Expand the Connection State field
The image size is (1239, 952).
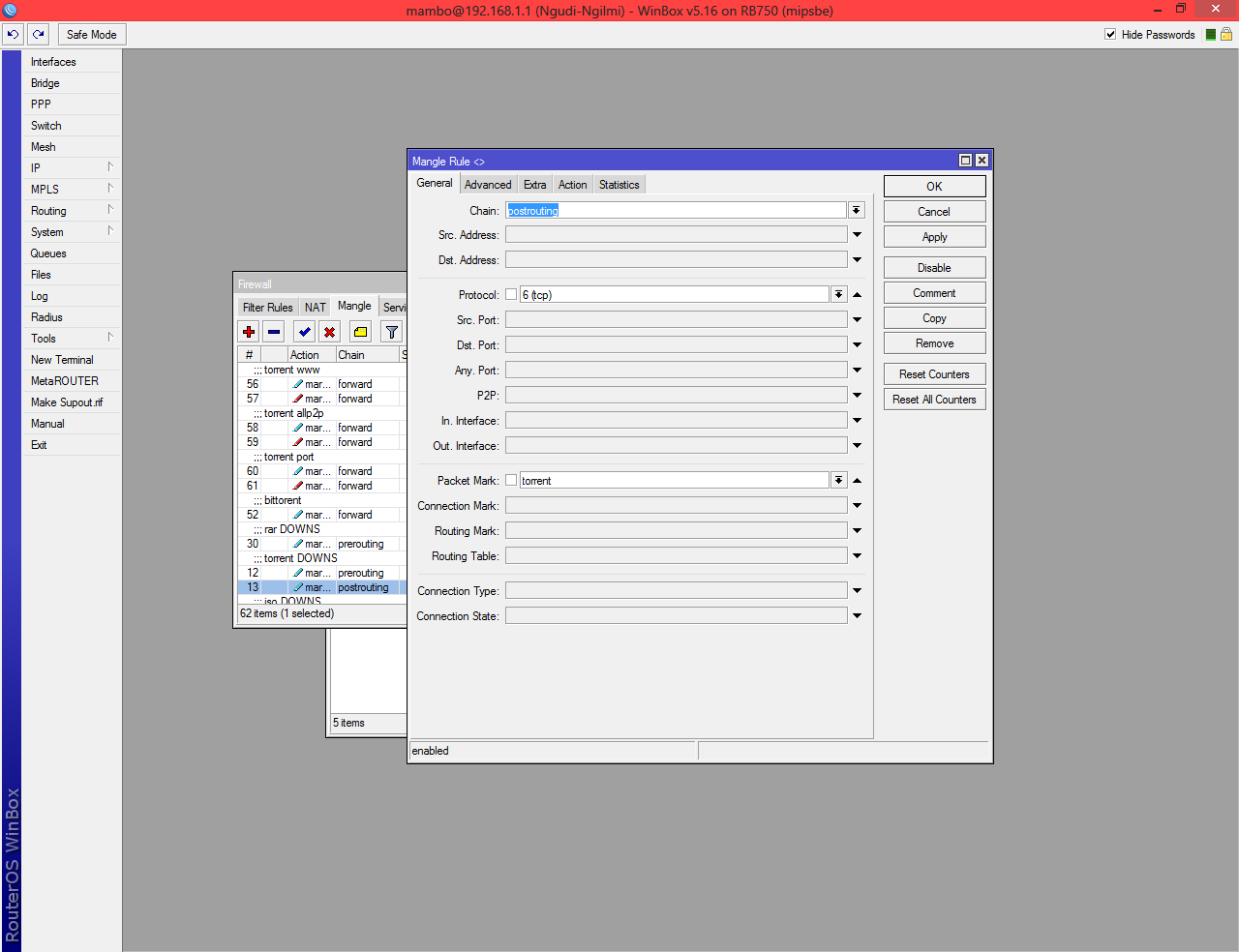click(857, 616)
